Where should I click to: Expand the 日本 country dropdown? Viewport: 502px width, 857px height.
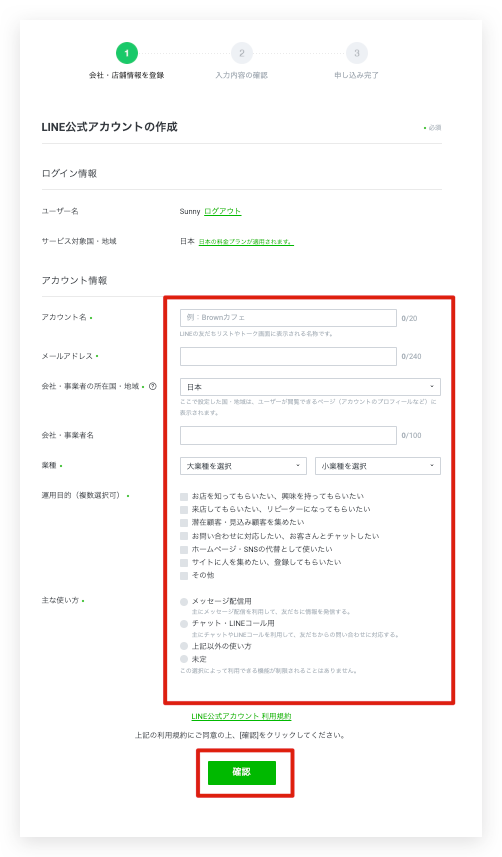click(x=310, y=387)
